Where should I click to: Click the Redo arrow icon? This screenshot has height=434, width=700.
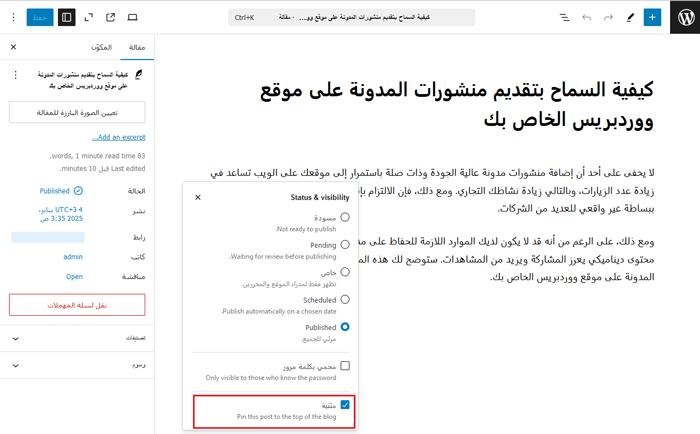608,17
